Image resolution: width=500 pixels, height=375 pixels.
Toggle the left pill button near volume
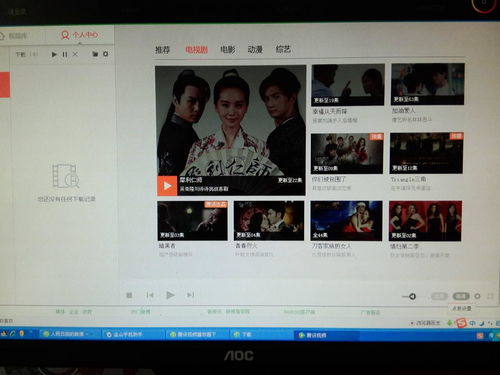click(440, 296)
